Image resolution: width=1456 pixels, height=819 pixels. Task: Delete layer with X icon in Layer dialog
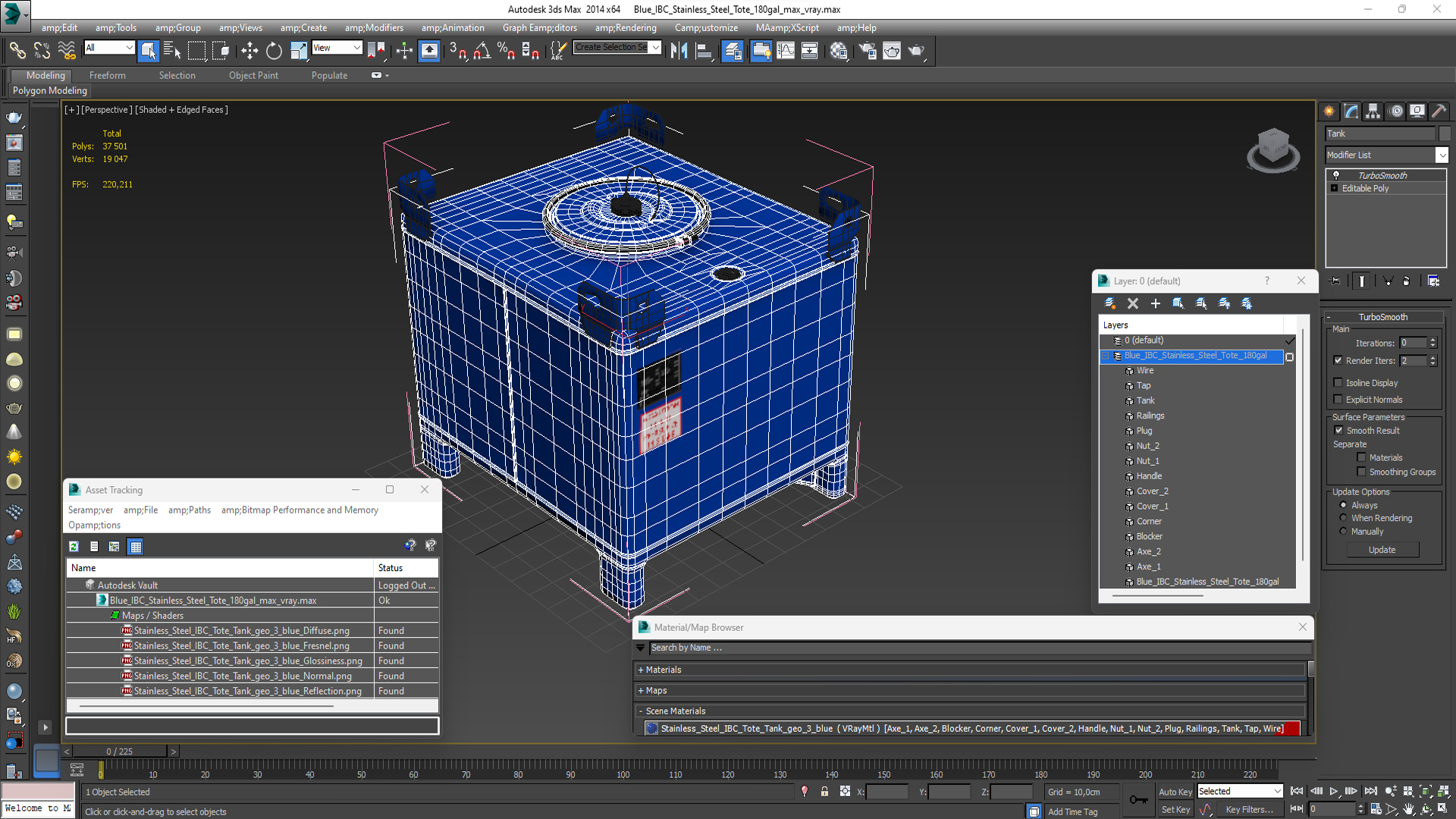click(x=1133, y=303)
